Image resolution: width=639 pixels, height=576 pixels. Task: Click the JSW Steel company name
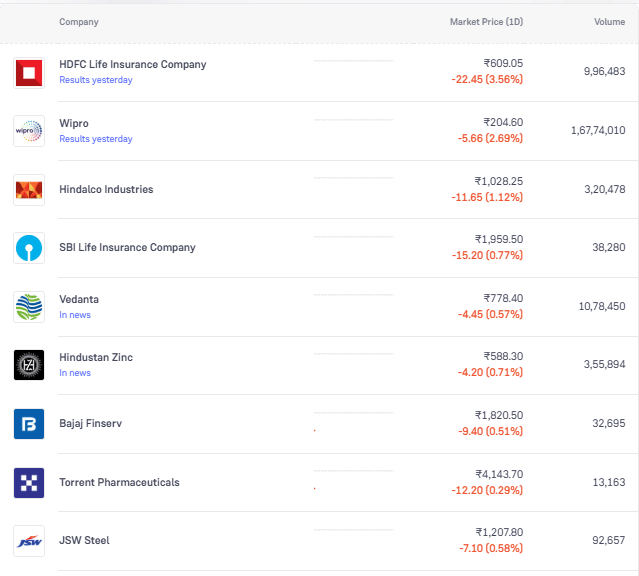(x=84, y=541)
